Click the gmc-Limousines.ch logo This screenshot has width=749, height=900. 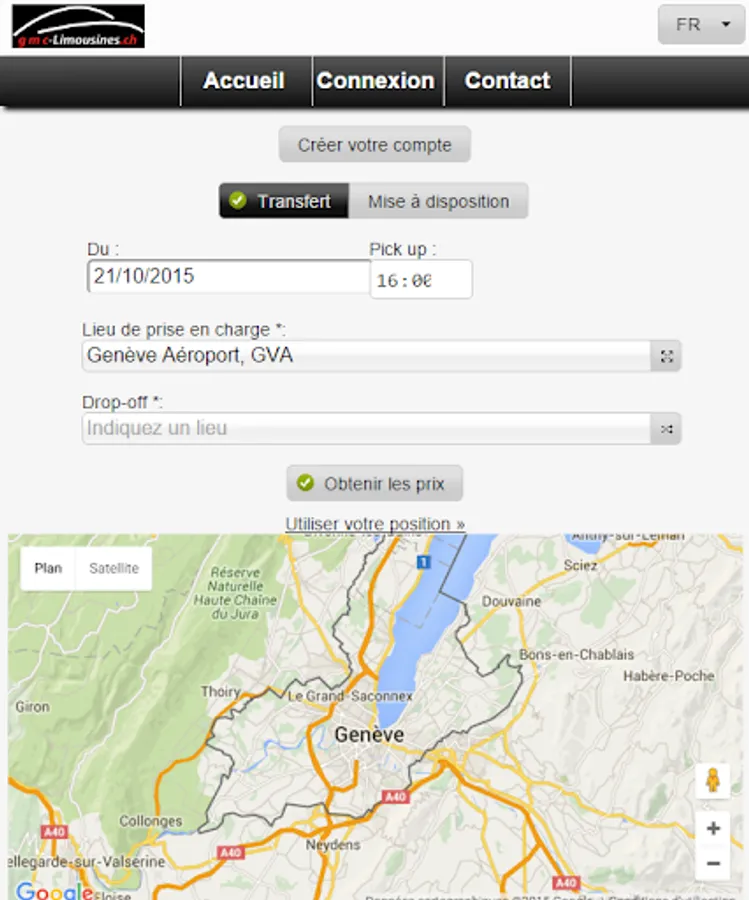79,26
